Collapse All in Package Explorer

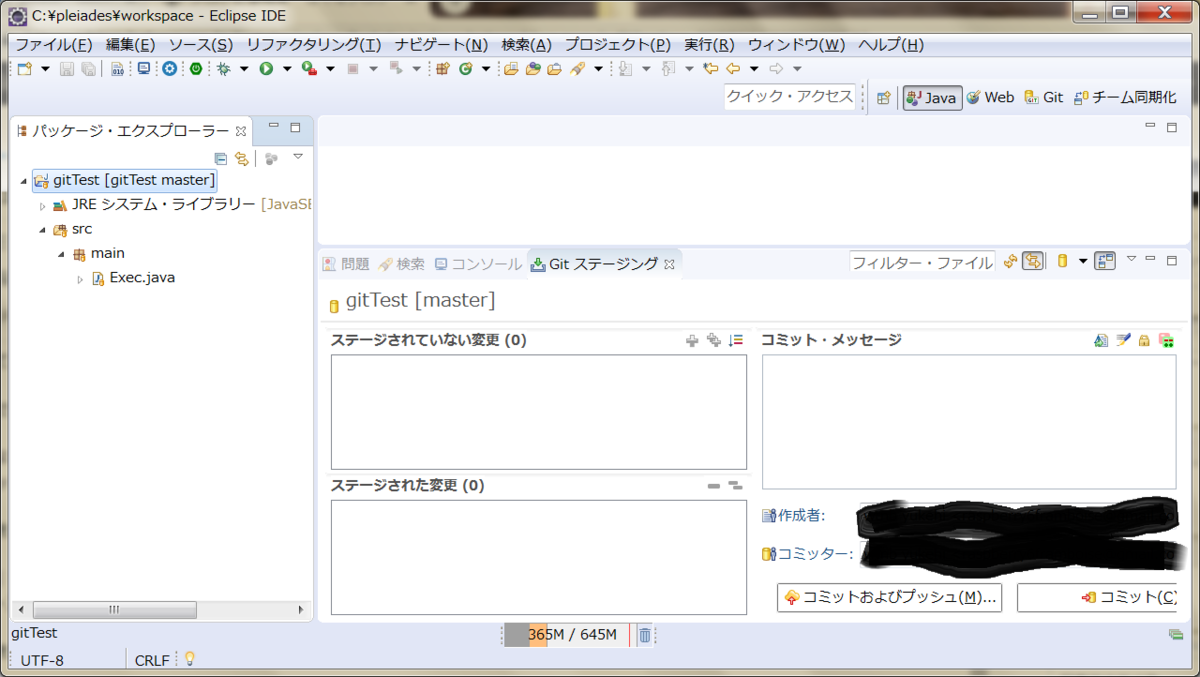tap(221, 158)
